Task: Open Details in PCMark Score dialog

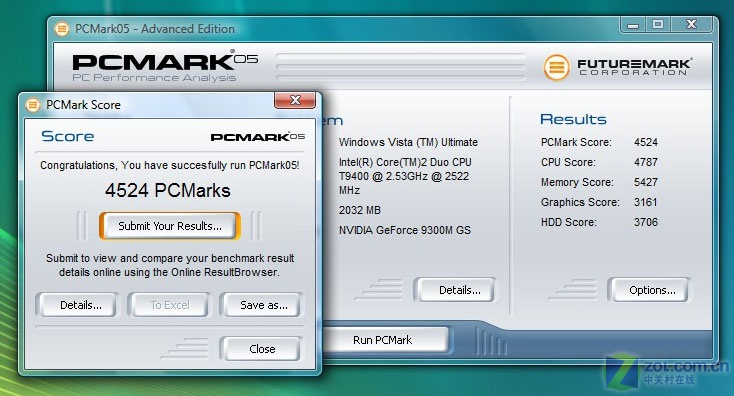Action: (77, 305)
